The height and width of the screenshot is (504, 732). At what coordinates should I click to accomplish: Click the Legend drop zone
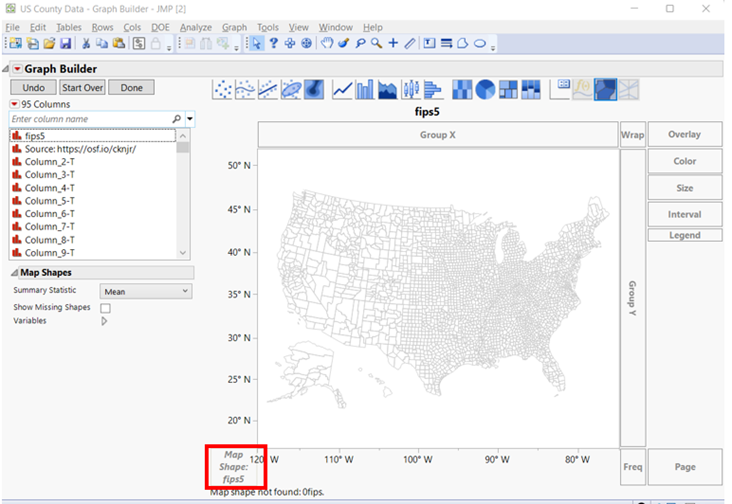click(x=684, y=235)
